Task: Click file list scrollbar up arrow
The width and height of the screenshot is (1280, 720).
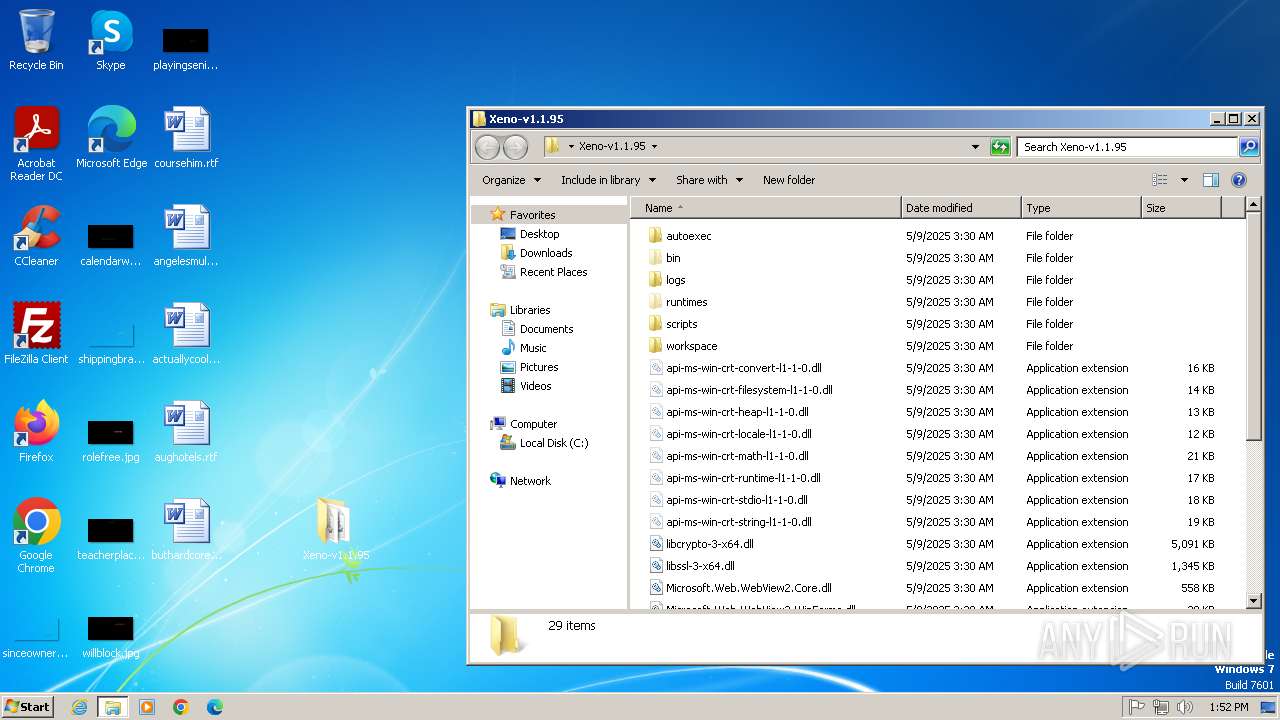Action: coord(1254,206)
